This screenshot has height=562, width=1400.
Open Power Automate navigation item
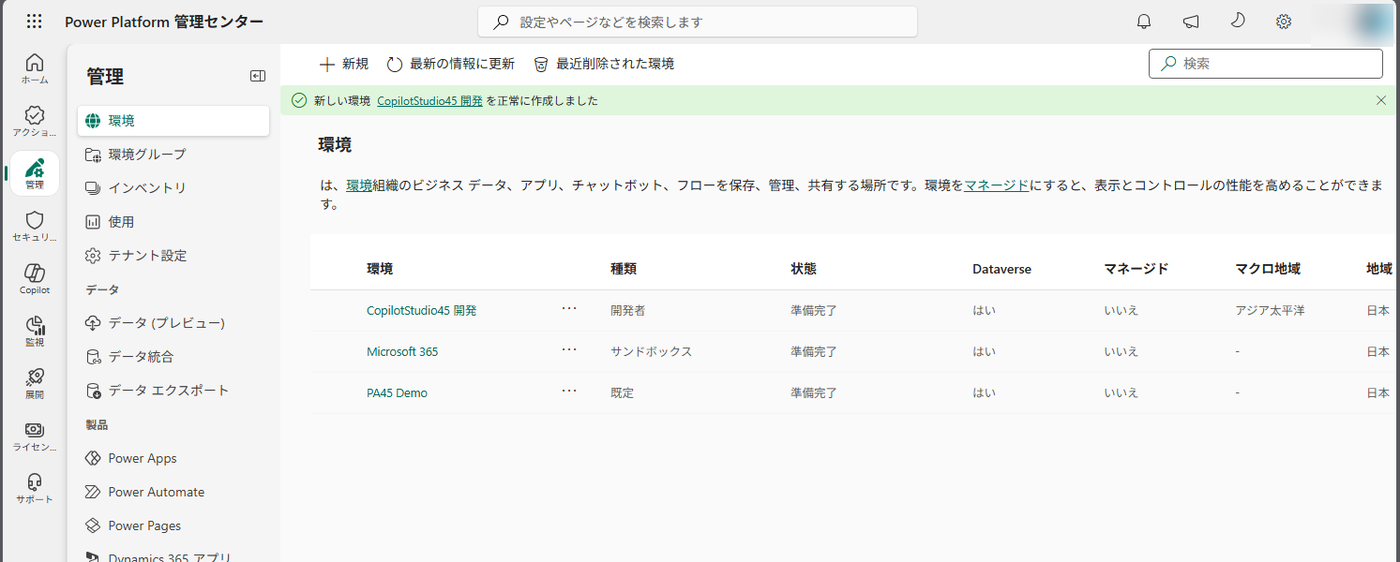coord(173,492)
